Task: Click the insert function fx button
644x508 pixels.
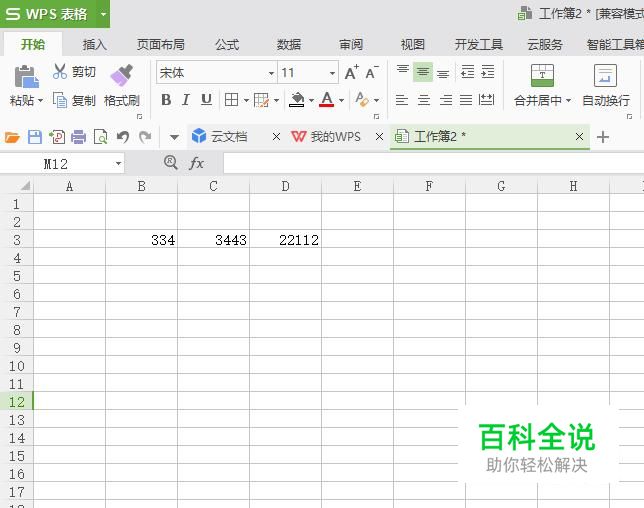Action: [x=196, y=163]
